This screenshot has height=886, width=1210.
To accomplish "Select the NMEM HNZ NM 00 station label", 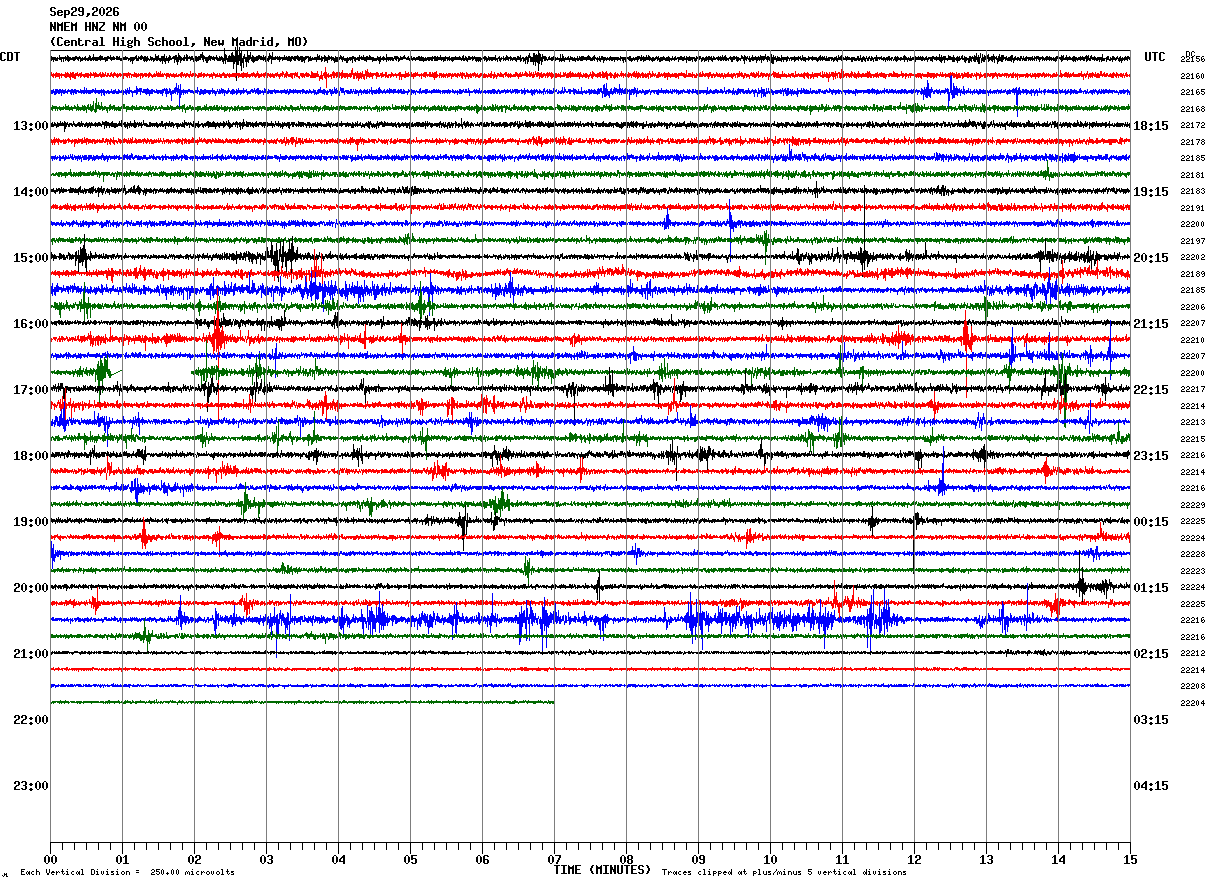I will coord(98,27).
